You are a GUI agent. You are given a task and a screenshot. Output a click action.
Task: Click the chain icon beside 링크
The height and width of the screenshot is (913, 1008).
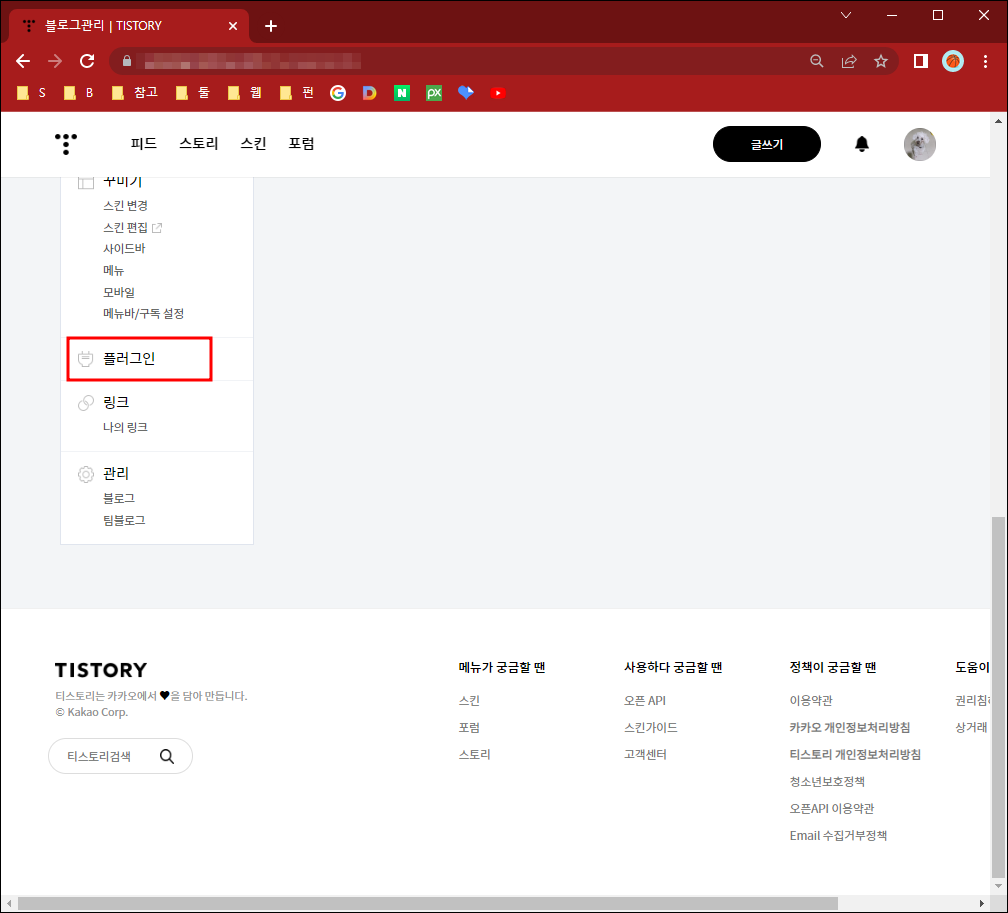click(85, 401)
